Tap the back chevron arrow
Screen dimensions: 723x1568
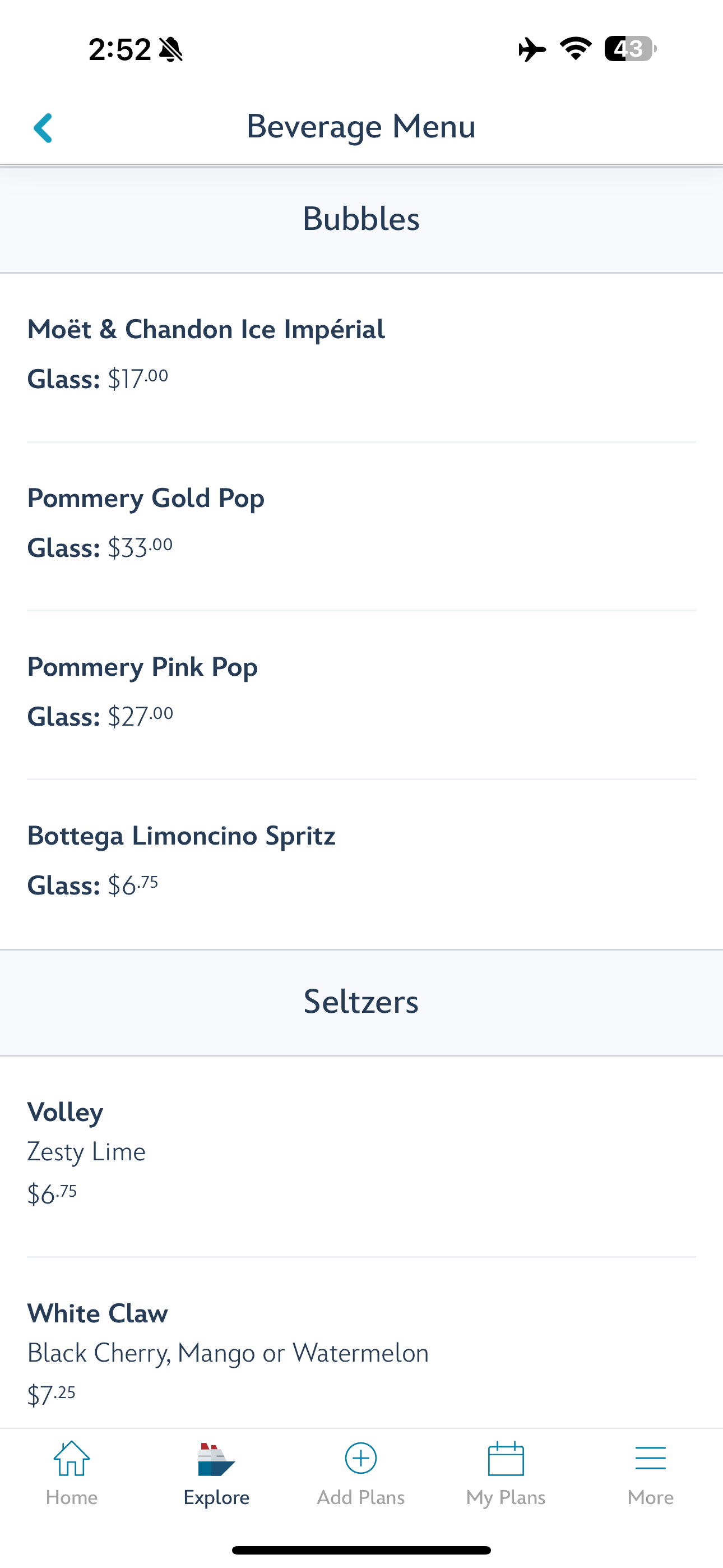[43, 128]
